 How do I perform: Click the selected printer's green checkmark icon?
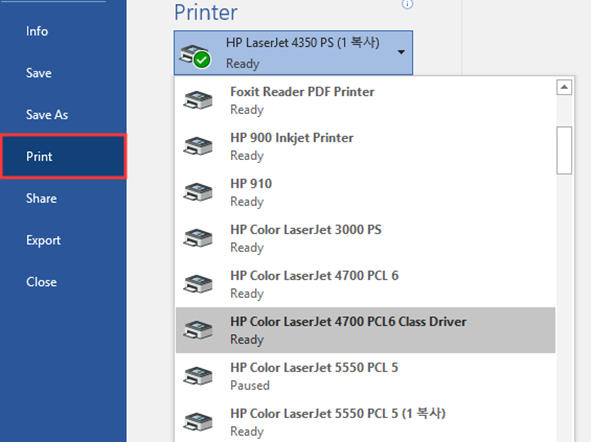point(202,60)
